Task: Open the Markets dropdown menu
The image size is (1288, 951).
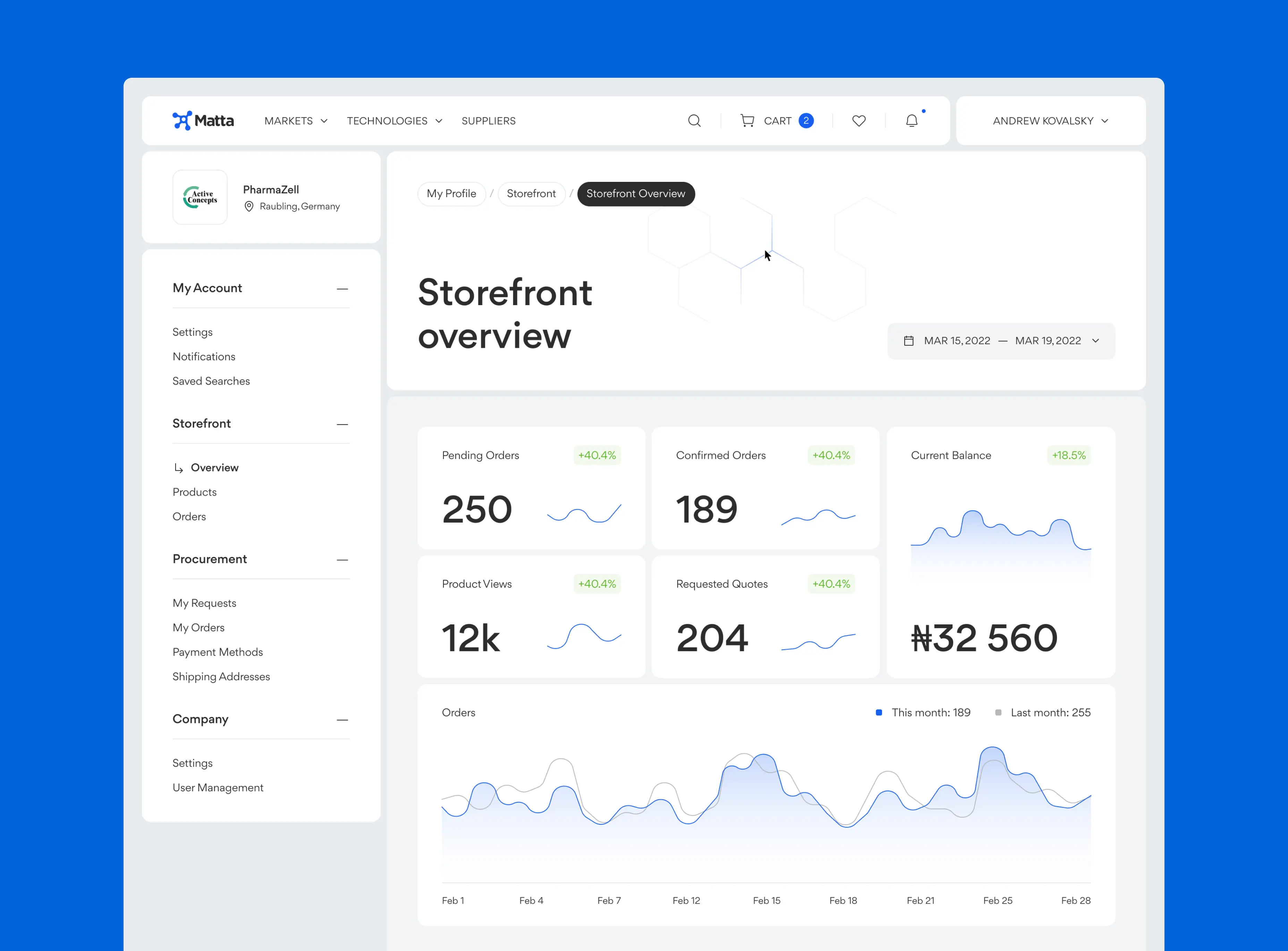Action: 296,121
